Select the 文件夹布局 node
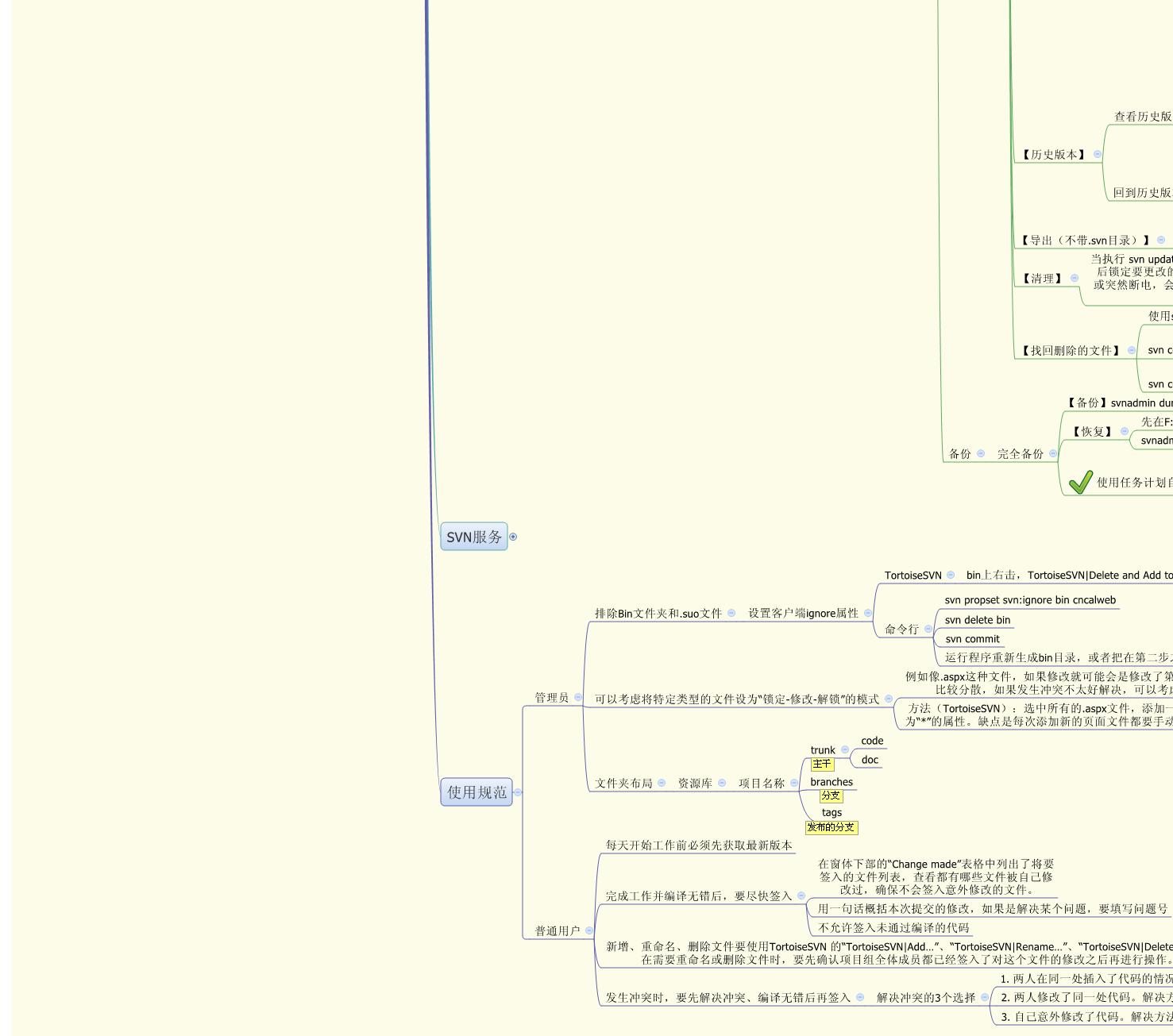Screen dimensions: 1173x1036 (x=623, y=784)
